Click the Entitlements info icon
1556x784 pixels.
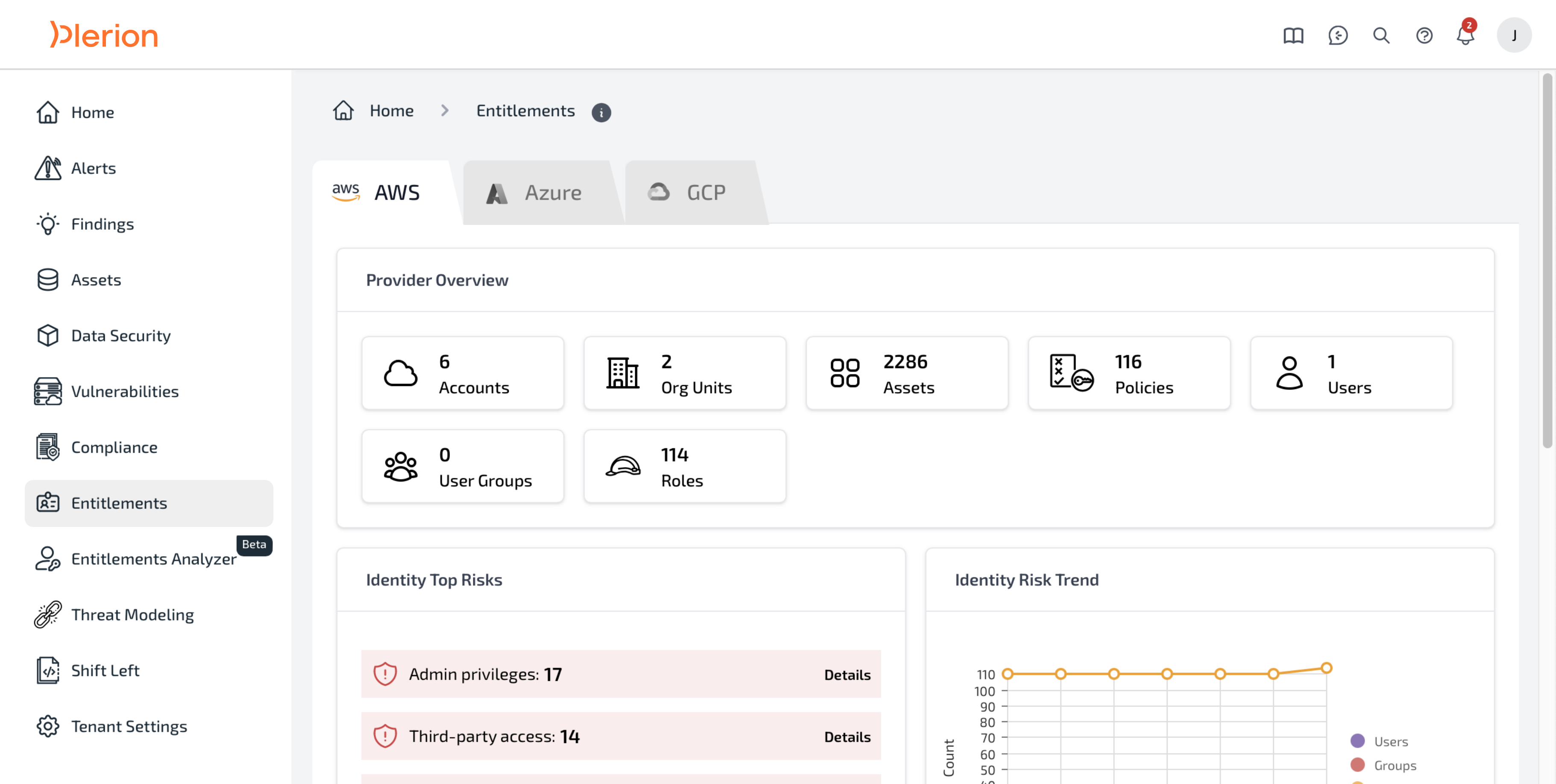tap(601, 112)
